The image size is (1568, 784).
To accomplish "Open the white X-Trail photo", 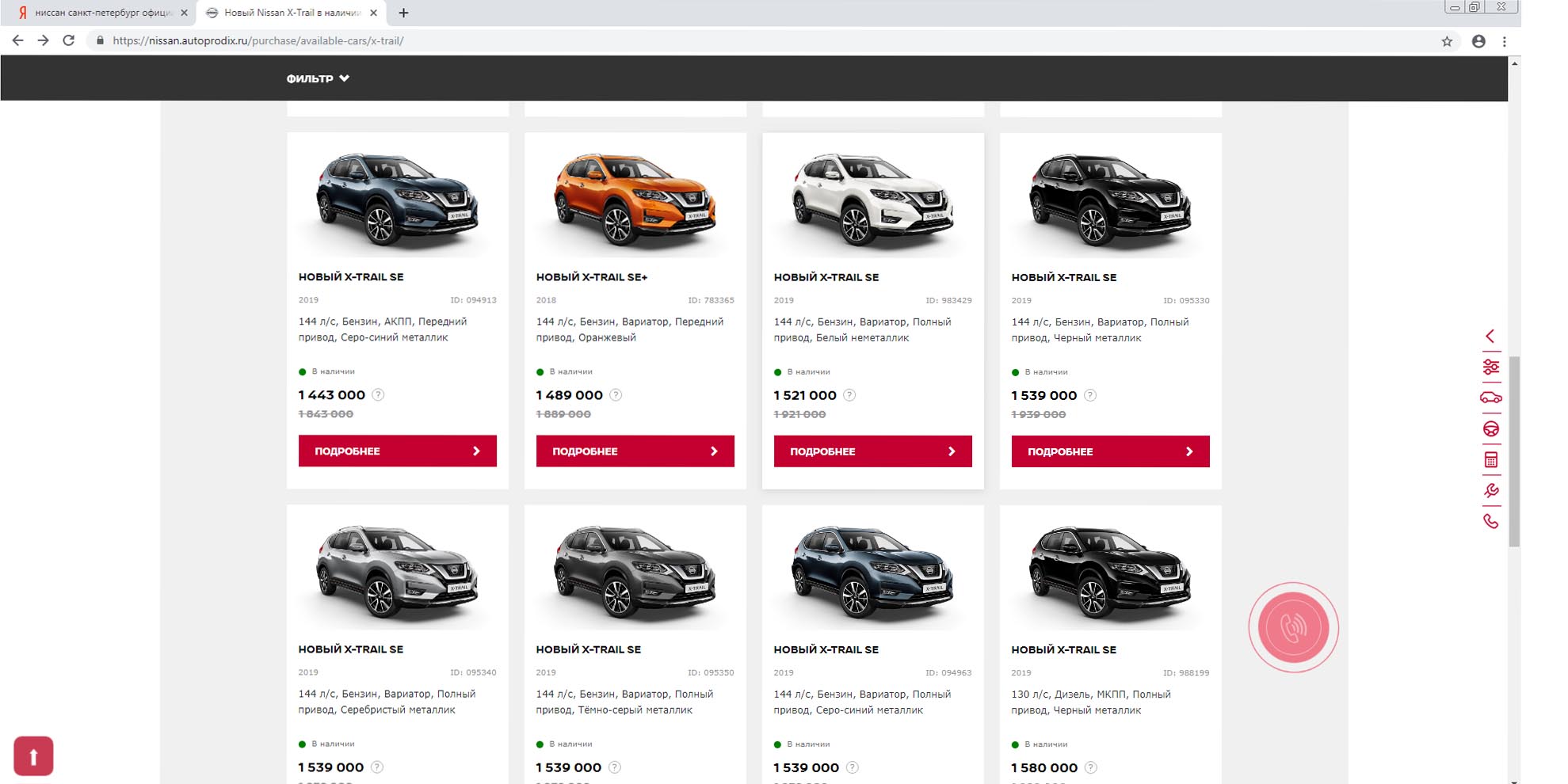I will pyautogui.click(x=872, y=200).
